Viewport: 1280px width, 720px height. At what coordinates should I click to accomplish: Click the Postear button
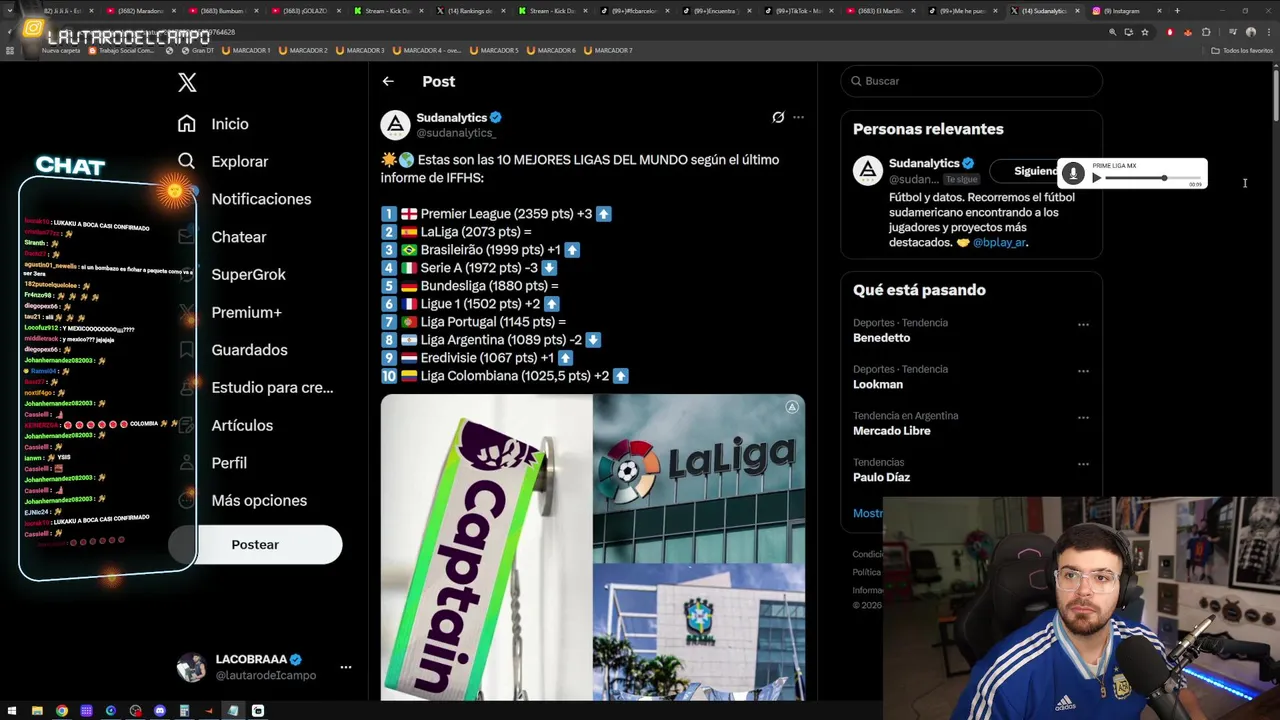(255, 544)
